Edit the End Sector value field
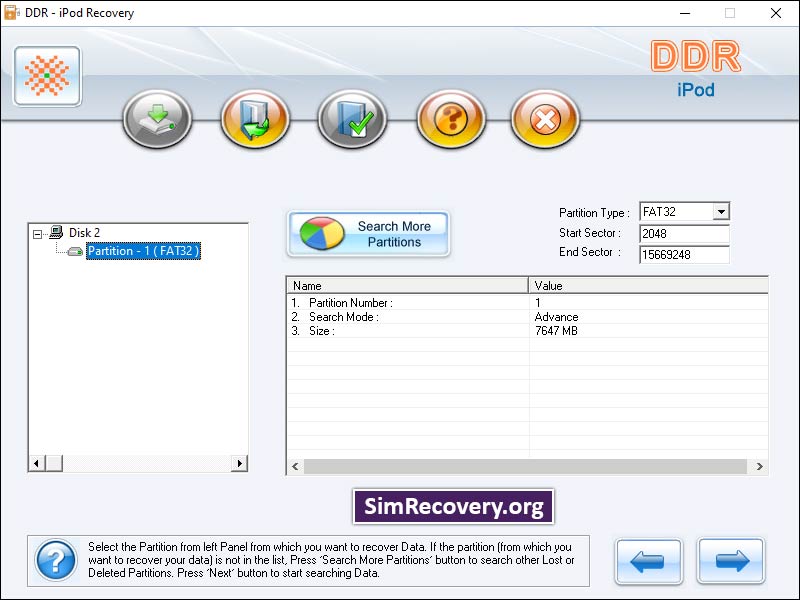Screen dimensions: 800x600 (684, 253)
